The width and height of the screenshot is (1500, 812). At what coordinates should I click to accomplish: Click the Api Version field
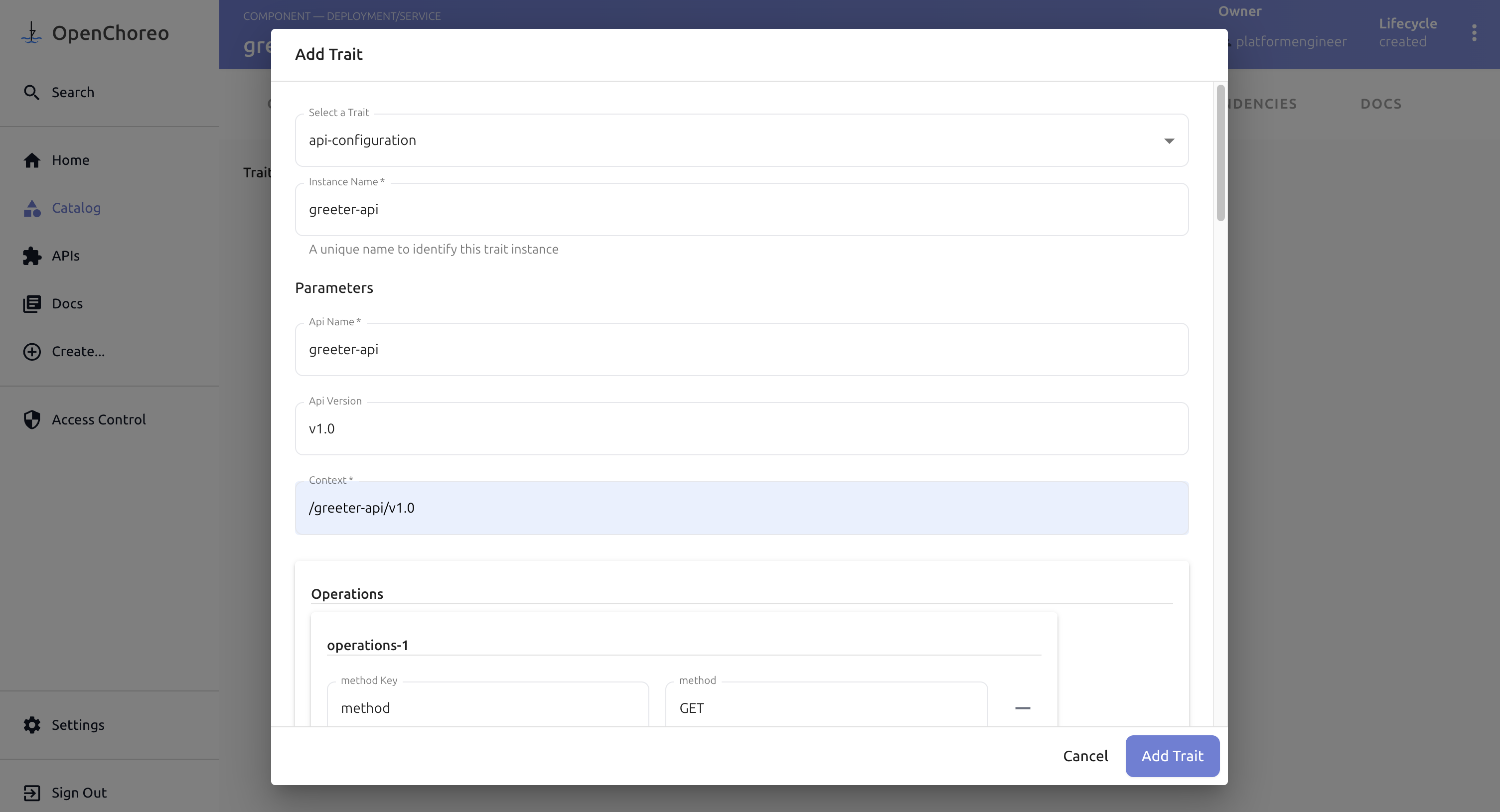(741, 428)
